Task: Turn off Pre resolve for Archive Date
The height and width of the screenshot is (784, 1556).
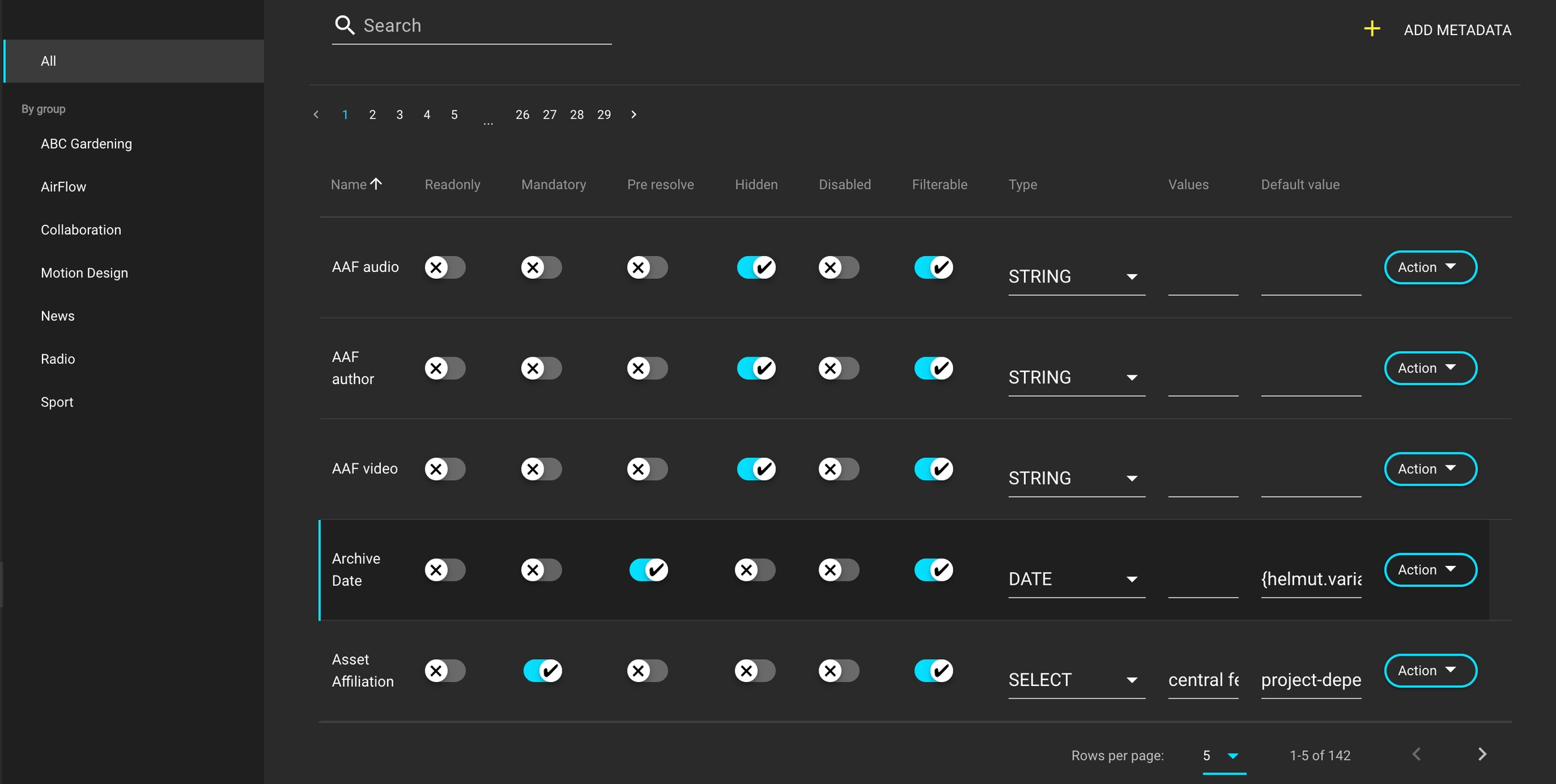Action: [x=648, y=570]
